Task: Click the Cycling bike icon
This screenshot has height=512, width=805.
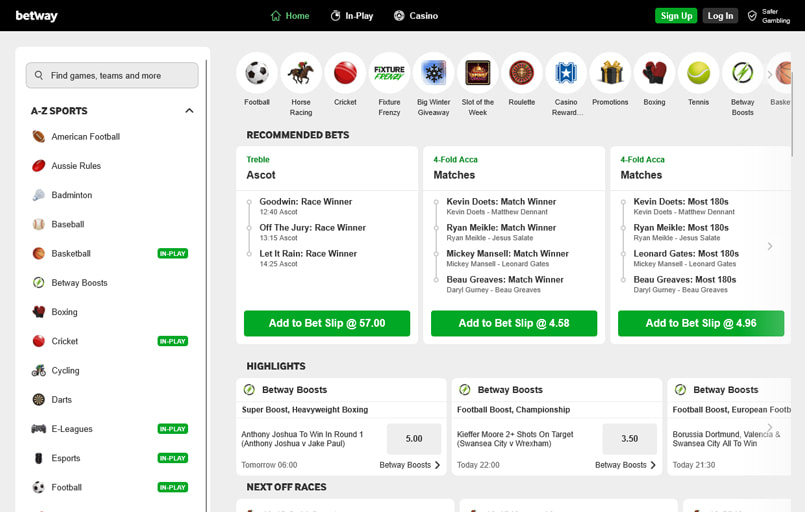Action: tap(39, 370)
